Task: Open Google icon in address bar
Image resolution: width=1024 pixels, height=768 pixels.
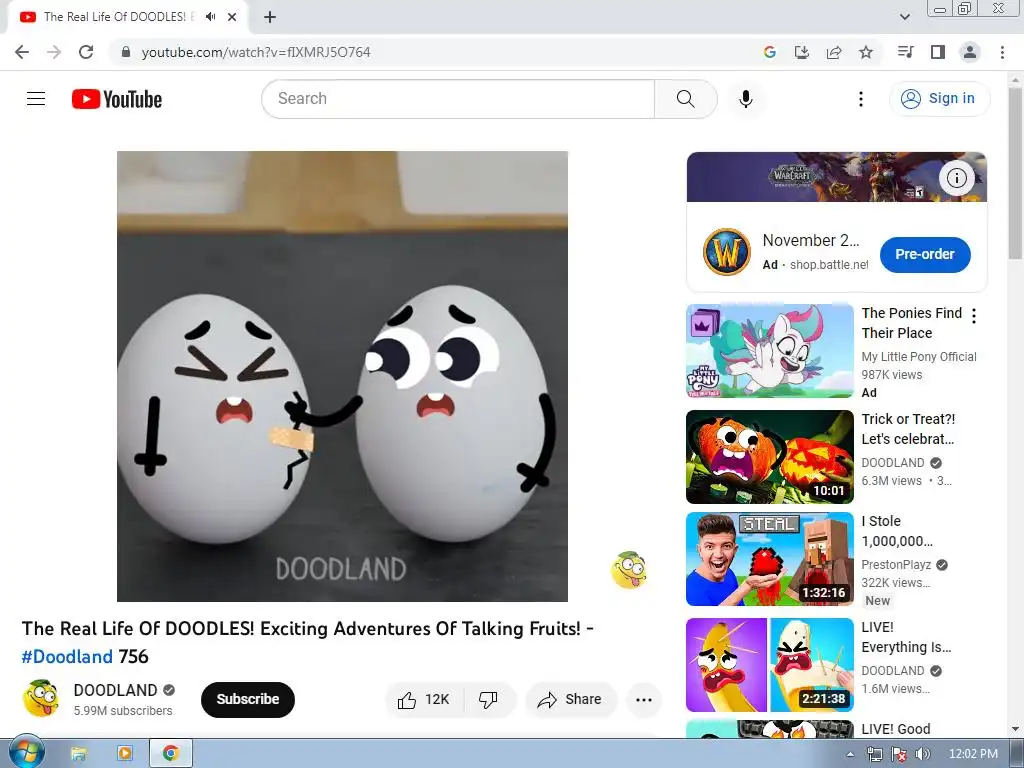Action: tap(770, 52)
